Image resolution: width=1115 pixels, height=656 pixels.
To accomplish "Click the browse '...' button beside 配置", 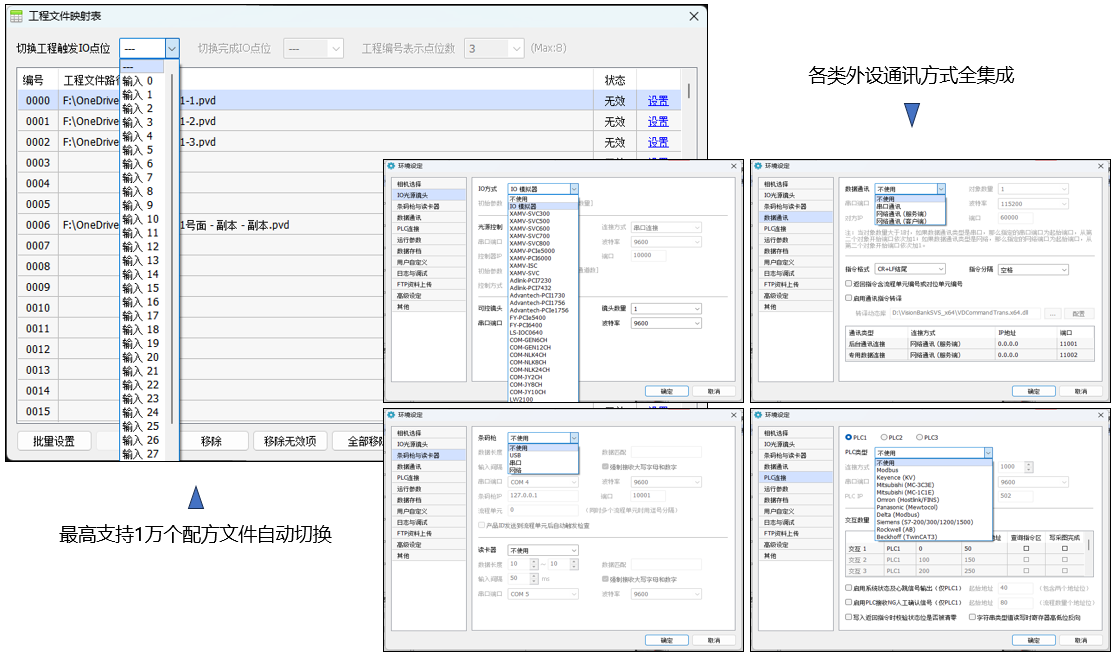I will click(1052, 312).
